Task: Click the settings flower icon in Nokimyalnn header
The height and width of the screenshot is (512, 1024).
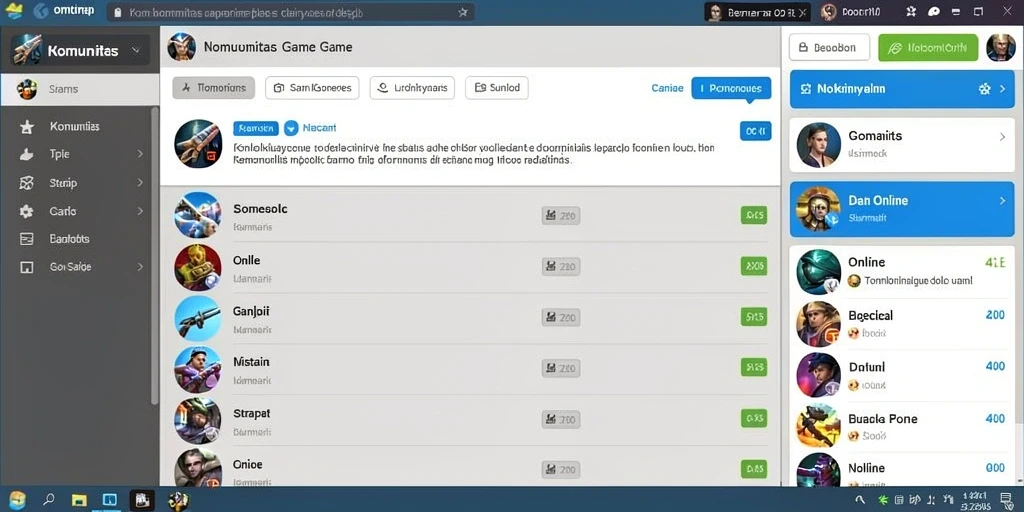Action: 984,89
